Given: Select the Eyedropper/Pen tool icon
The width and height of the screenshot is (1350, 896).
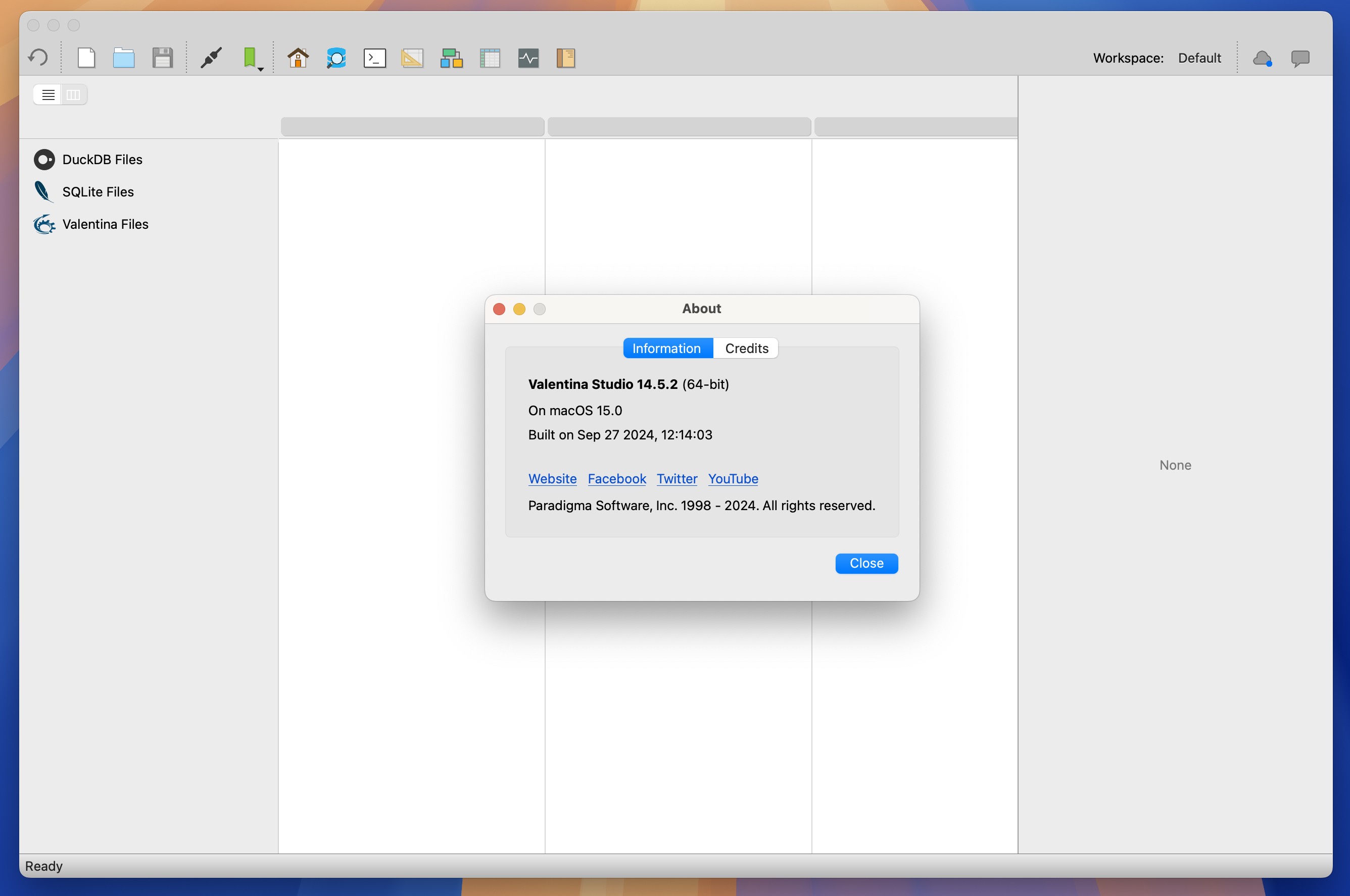Looking at the screenshot, I should (210, 56).
